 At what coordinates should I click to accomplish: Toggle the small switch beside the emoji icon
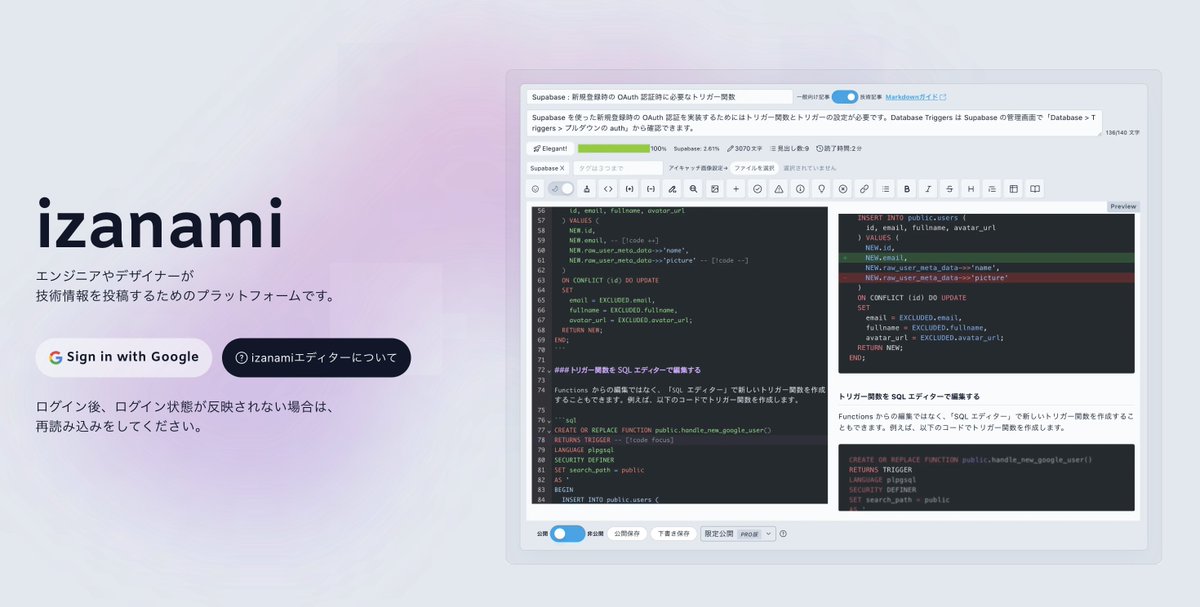click(x=561, y=188)
